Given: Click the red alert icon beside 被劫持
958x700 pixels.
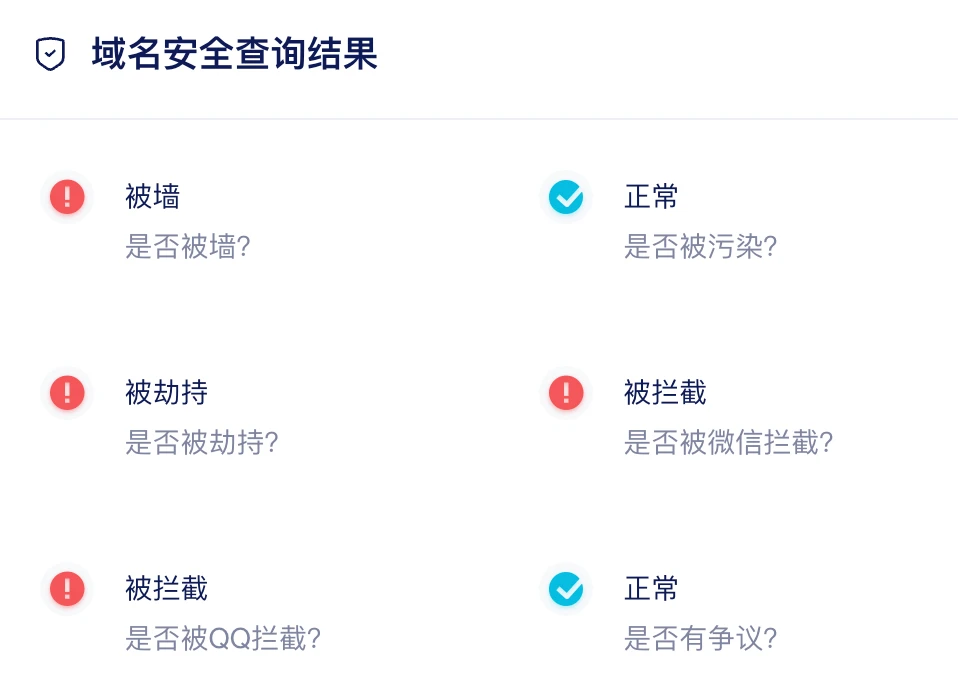Looking at the screenshot, I should tap(67, 392).
